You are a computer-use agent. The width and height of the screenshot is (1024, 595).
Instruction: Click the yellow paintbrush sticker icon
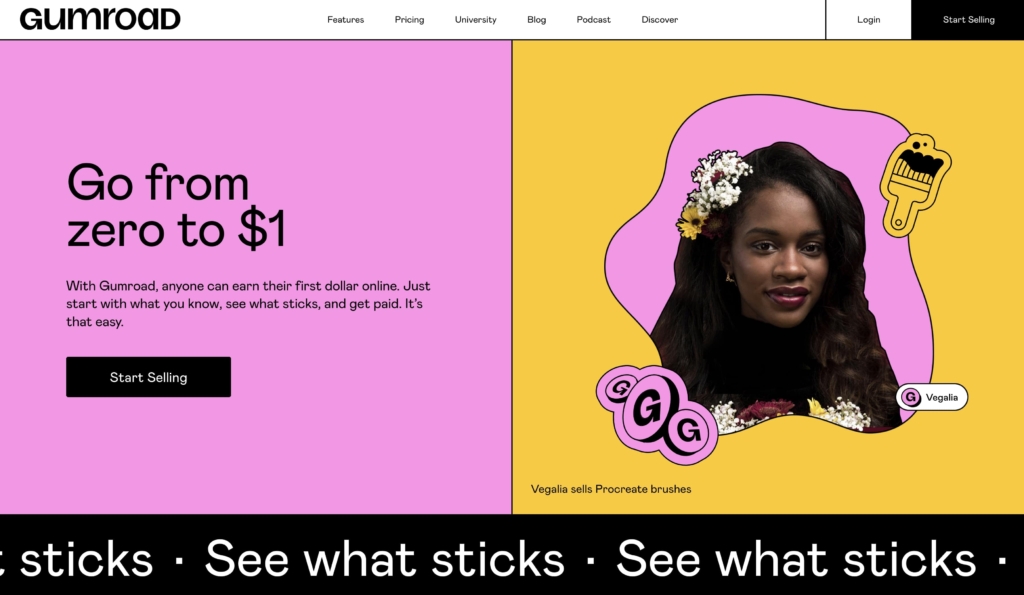click(x=916, y=185)
